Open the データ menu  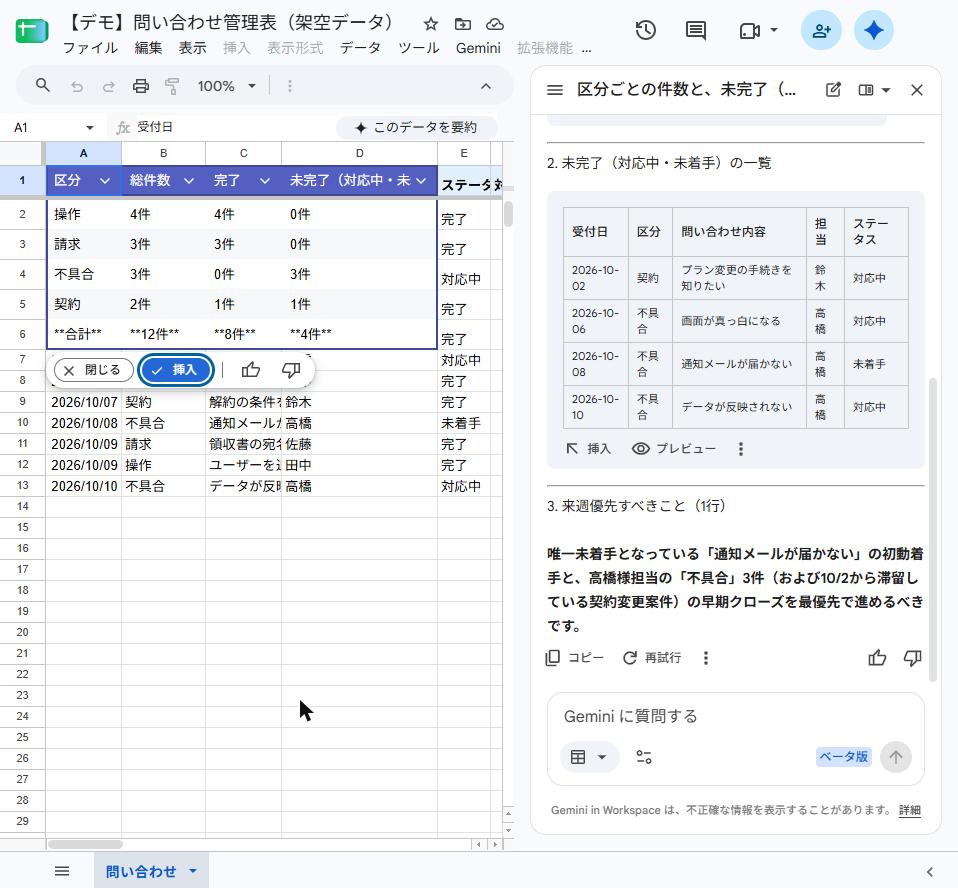pyautogui.click(x=360, y=48)
